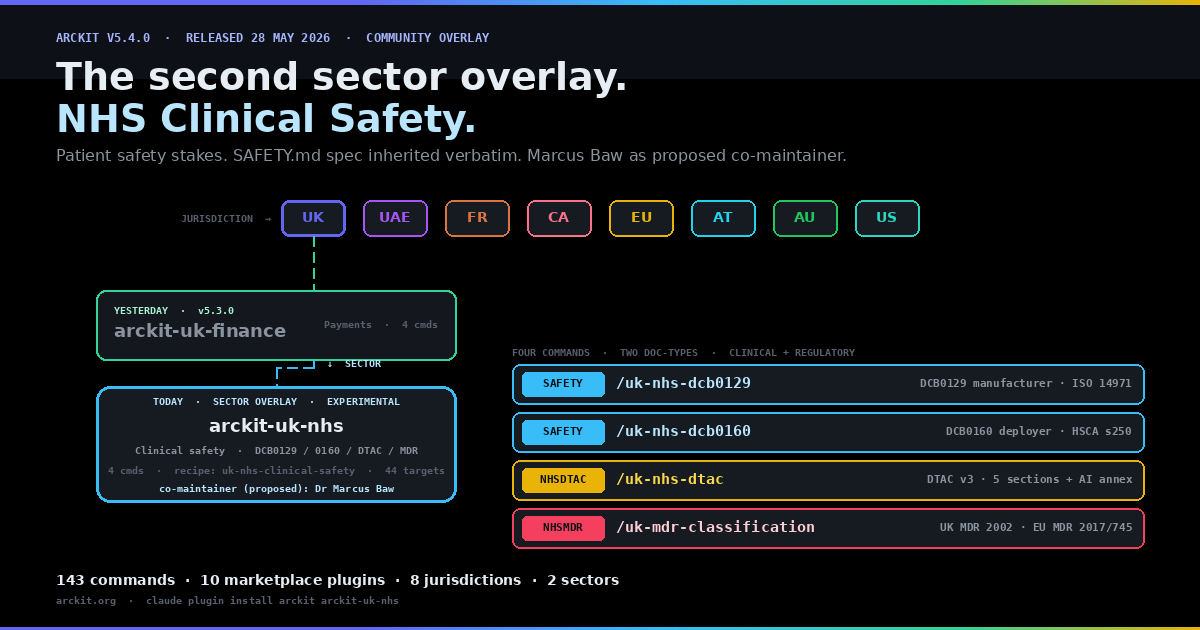Click 'co-maintainer (proposed): Dr Marcus Baw'
This screenshot has height=630, width=1200.
276,489
